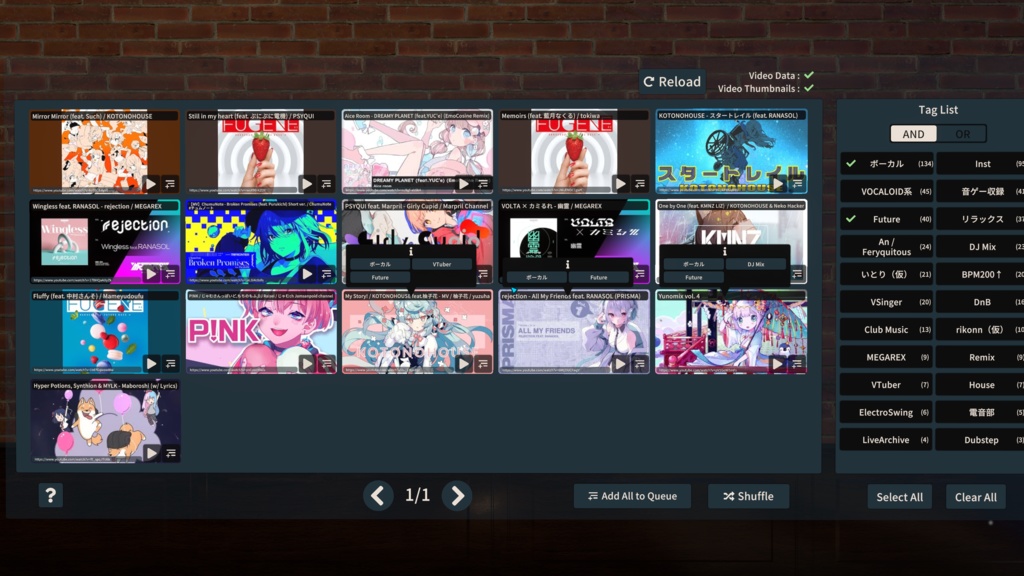The image size is (1024, 576).
Task: Play Yunomix vol. 4
Action: (x=778, y=364)
